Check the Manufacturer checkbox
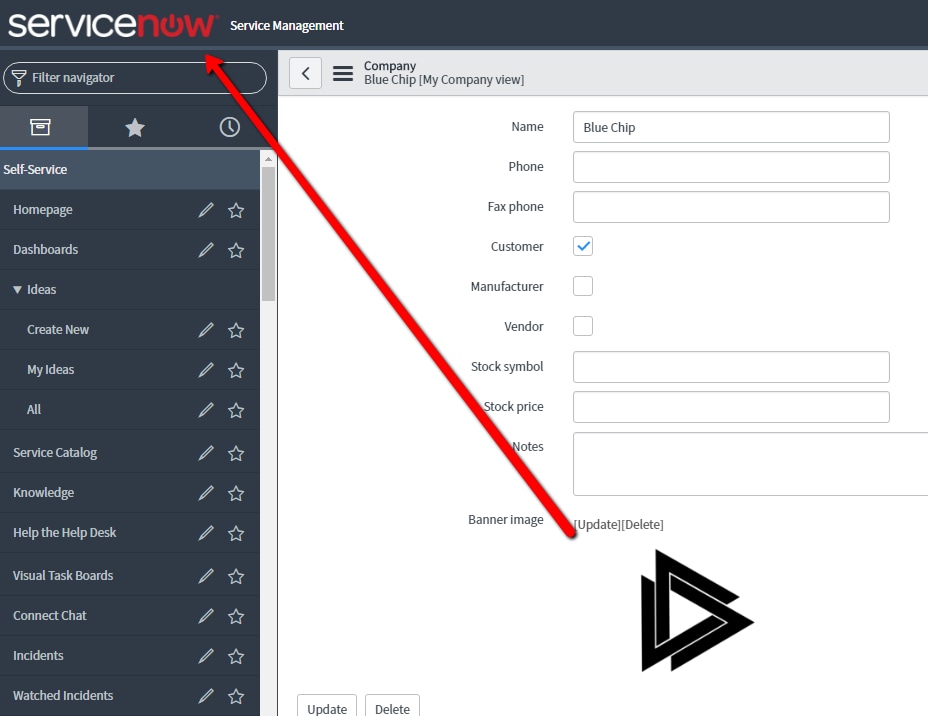Image resolution: width=928 pixels, height=716 pixels. point(583,286)
